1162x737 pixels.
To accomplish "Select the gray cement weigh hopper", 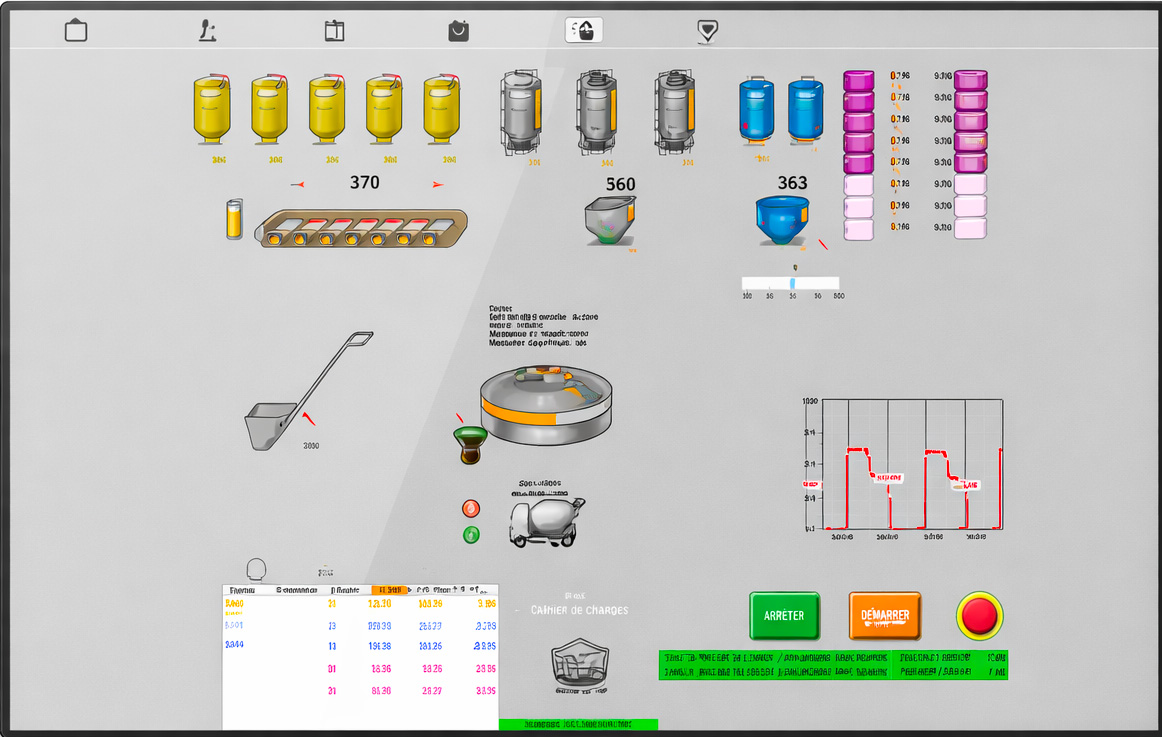I will click(x=609, y=219).
